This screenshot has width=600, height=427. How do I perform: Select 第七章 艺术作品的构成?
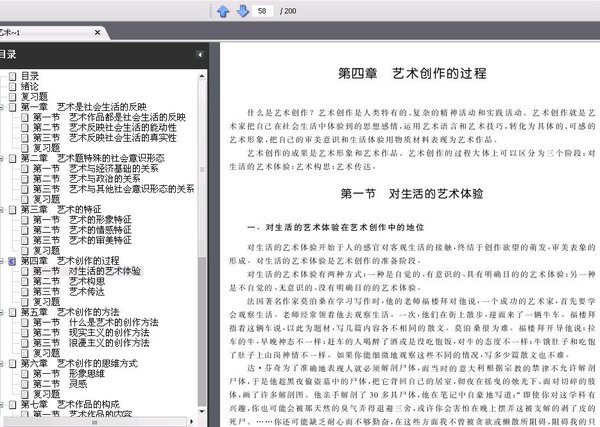[70, 404]
